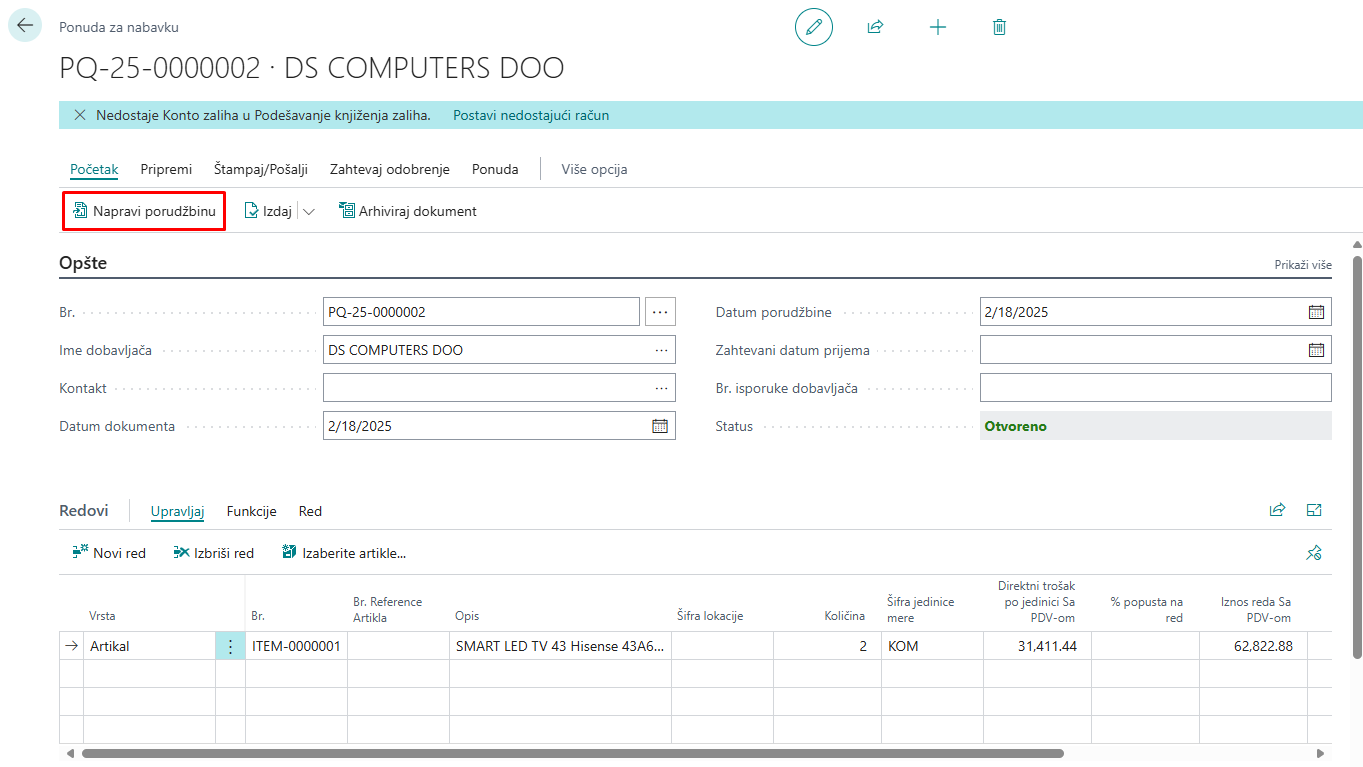
Task: Click the pencil edit icon
Action: pos(813,27)
